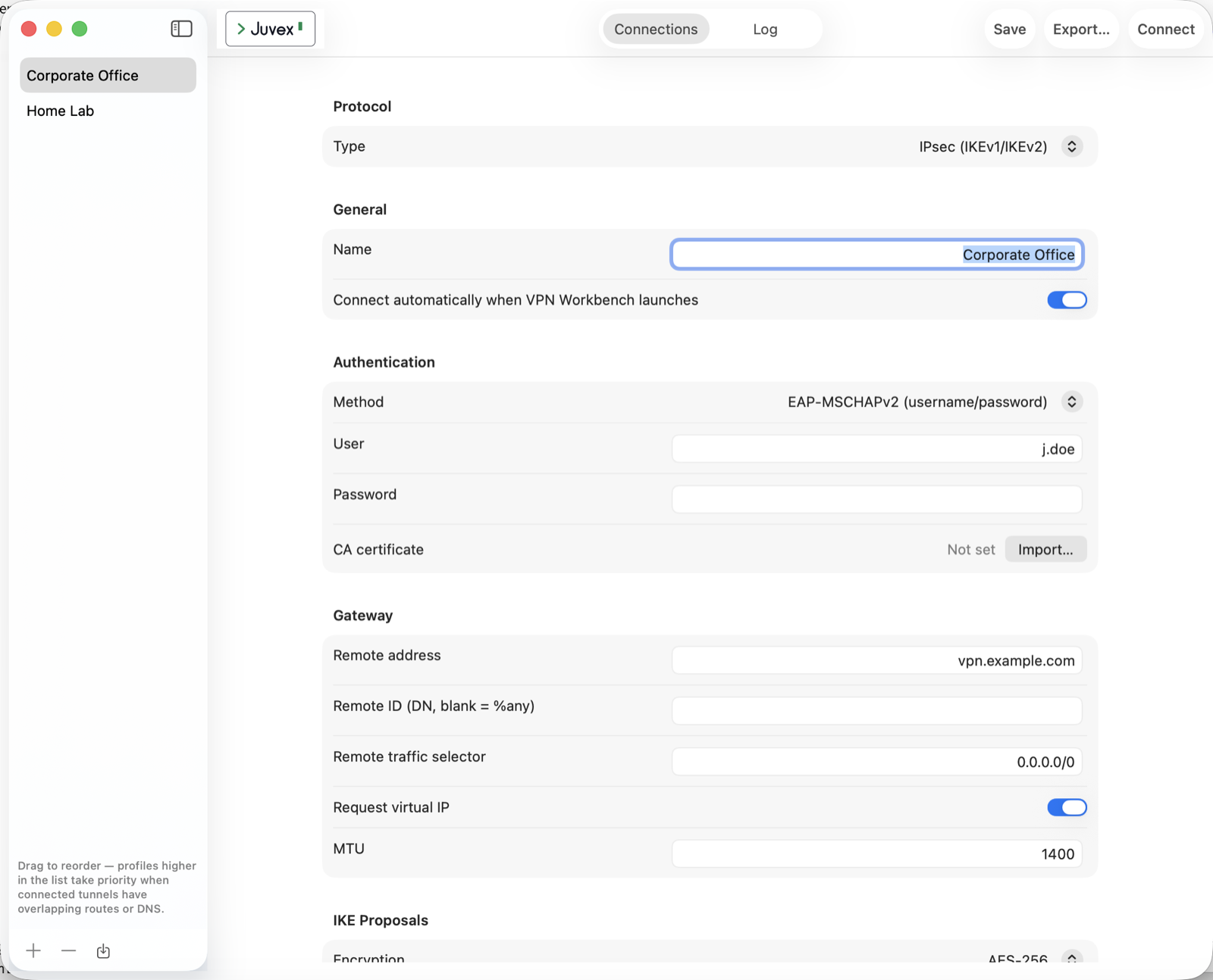Click the import profile icon in sidebar footer
The height and width of the screenshot is (980, 1213).
(x=103, y=950)
